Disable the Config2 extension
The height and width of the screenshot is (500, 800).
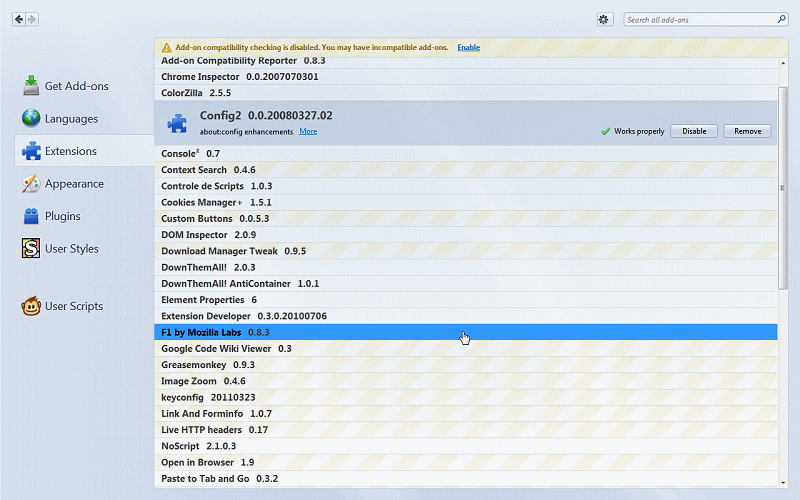pos(694,131)
